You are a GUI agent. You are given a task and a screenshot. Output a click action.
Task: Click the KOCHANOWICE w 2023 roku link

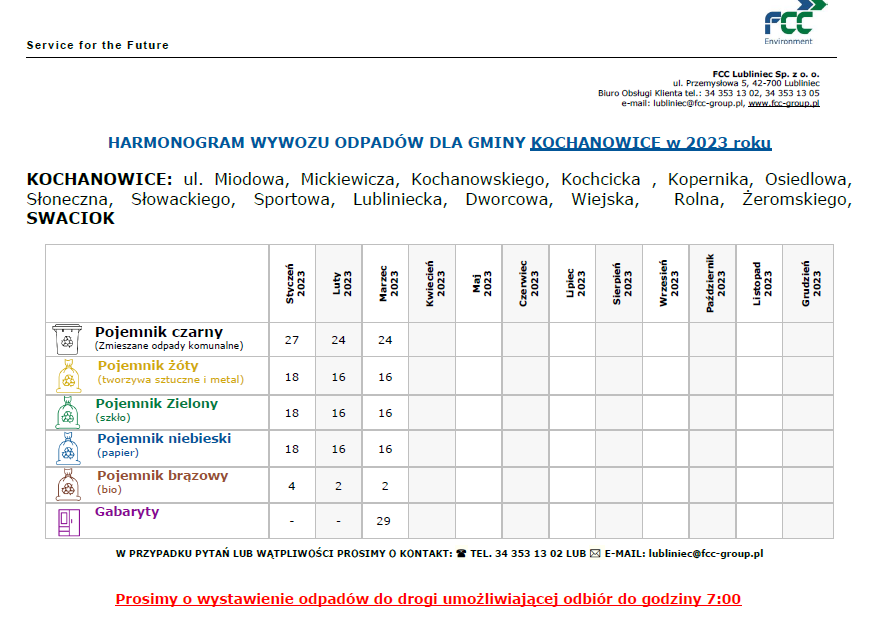[x=651, y=143]
